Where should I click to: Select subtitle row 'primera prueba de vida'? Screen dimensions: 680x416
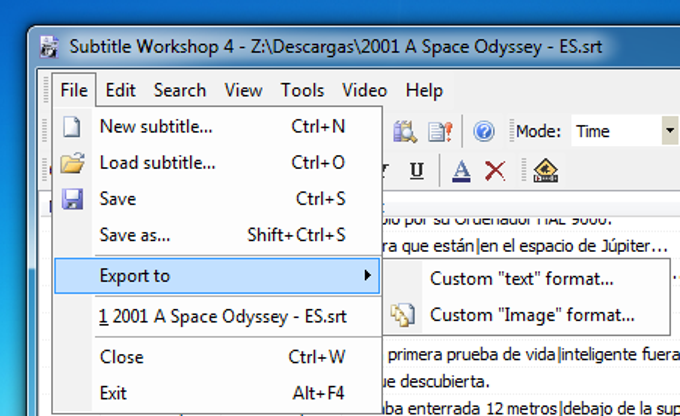tap(532, 355)
